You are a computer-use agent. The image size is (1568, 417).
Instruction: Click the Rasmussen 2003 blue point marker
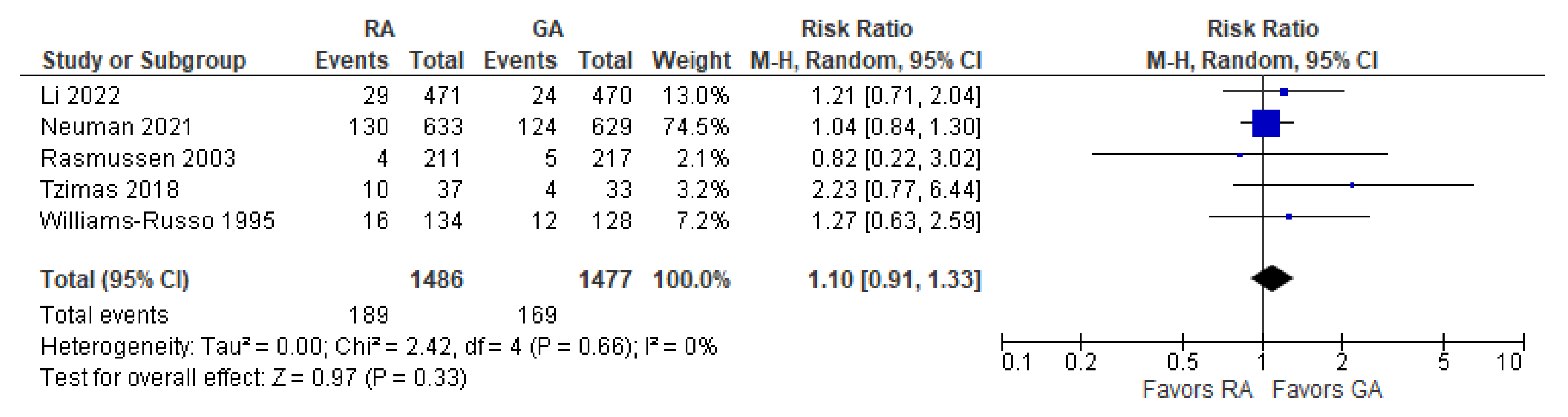click(1240, 155)
